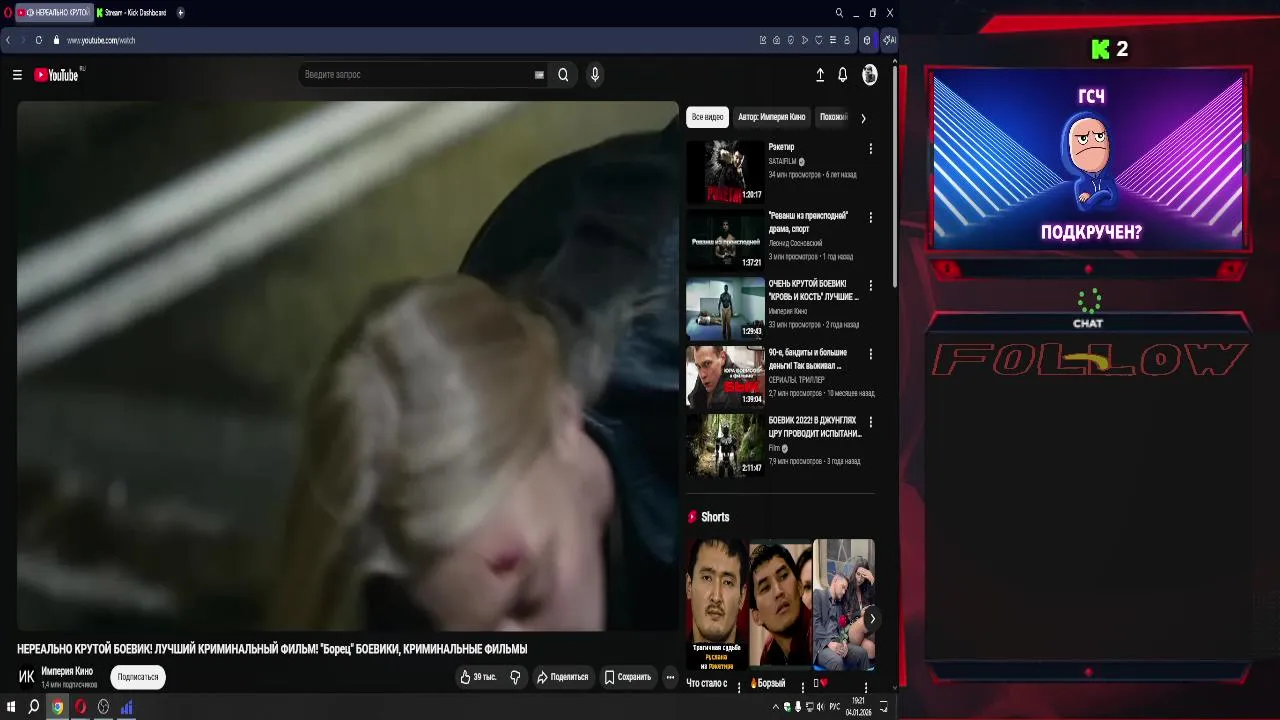Open the 1:29:43 "ОЧЕНЬ КРУТОЙ БОЕВИК" thumbnail
Screen dimensions: 1280x720
[725, 309]
